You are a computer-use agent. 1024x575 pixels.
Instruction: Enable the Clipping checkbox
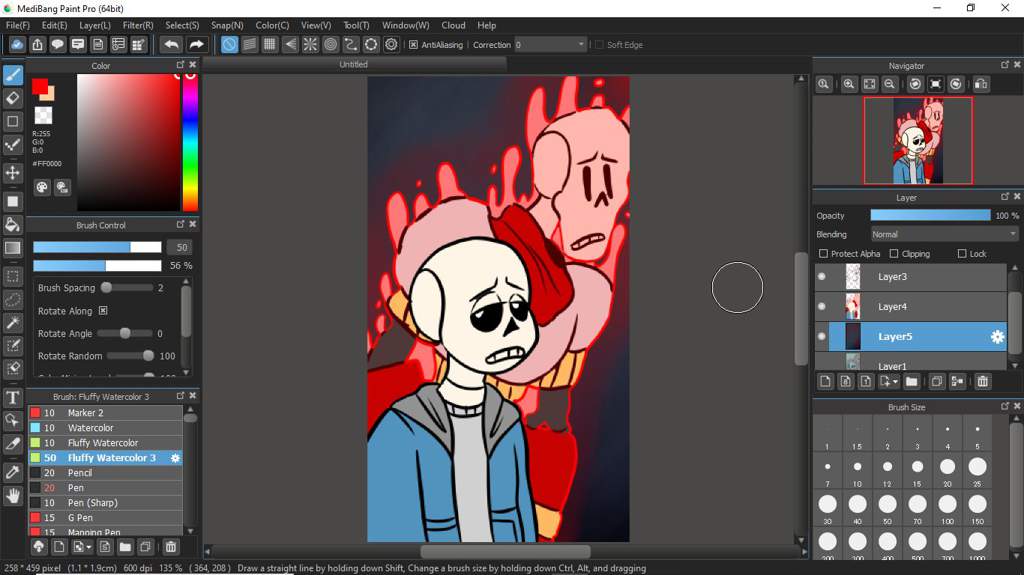[894, 254]
